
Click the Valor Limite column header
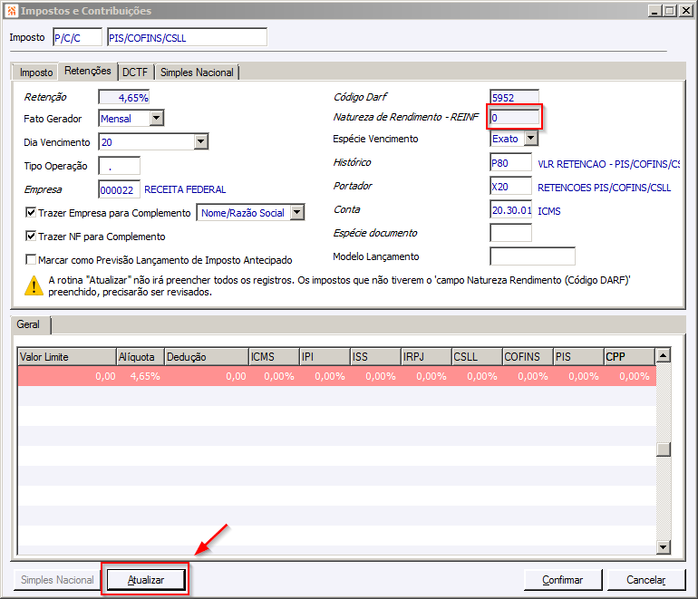tap(67, 357)
